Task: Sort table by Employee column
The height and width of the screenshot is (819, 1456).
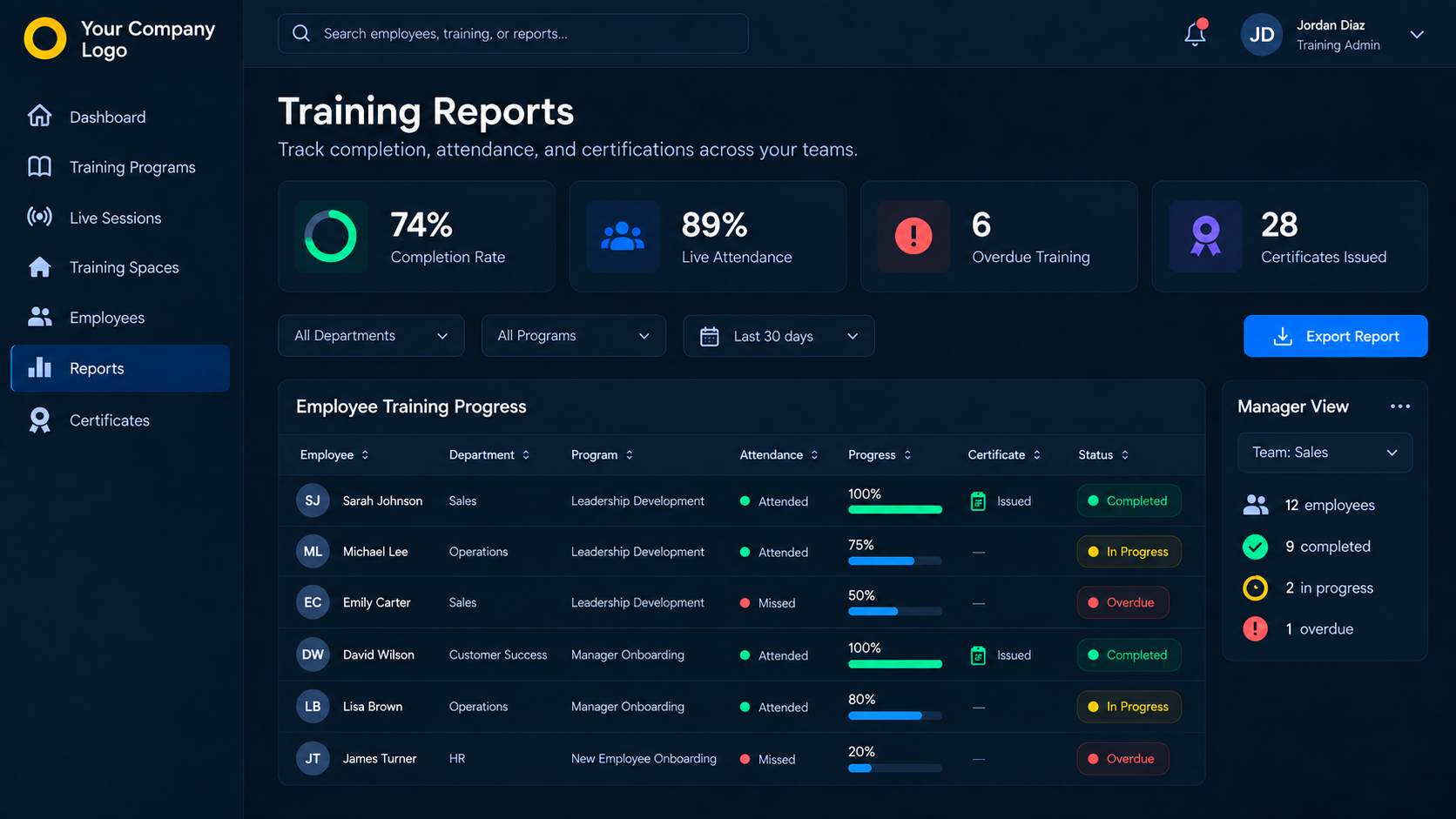Action: (x=334, y=455)
